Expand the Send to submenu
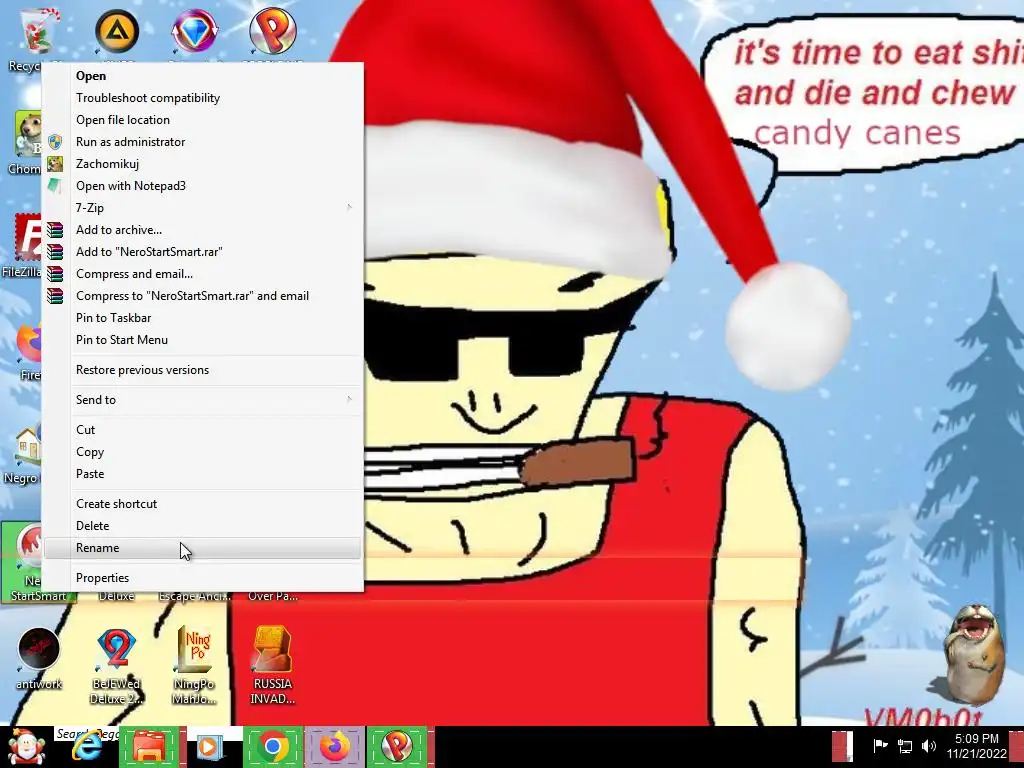1024x768 pixels. (202, 400)
